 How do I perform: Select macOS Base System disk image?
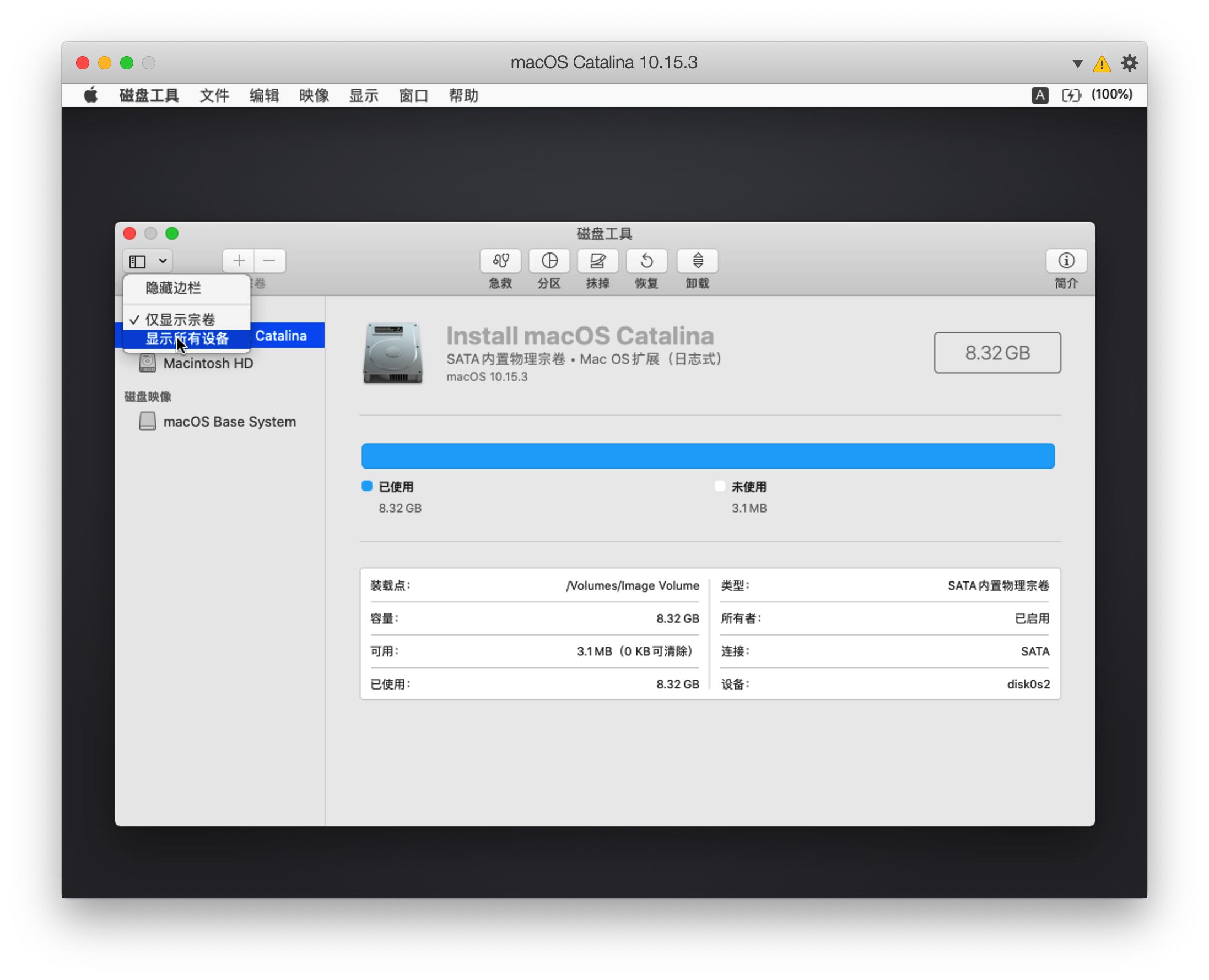[229, 422]
